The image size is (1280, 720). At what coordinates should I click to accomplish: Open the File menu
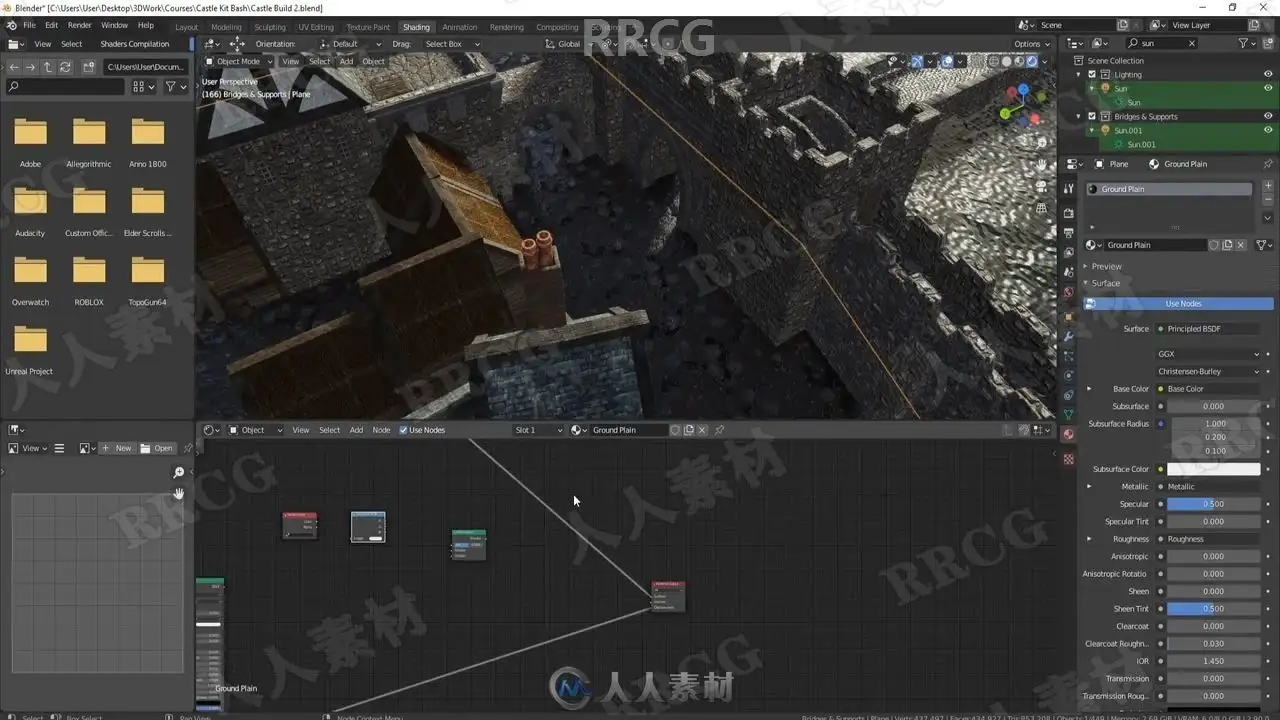pos(30,25)
